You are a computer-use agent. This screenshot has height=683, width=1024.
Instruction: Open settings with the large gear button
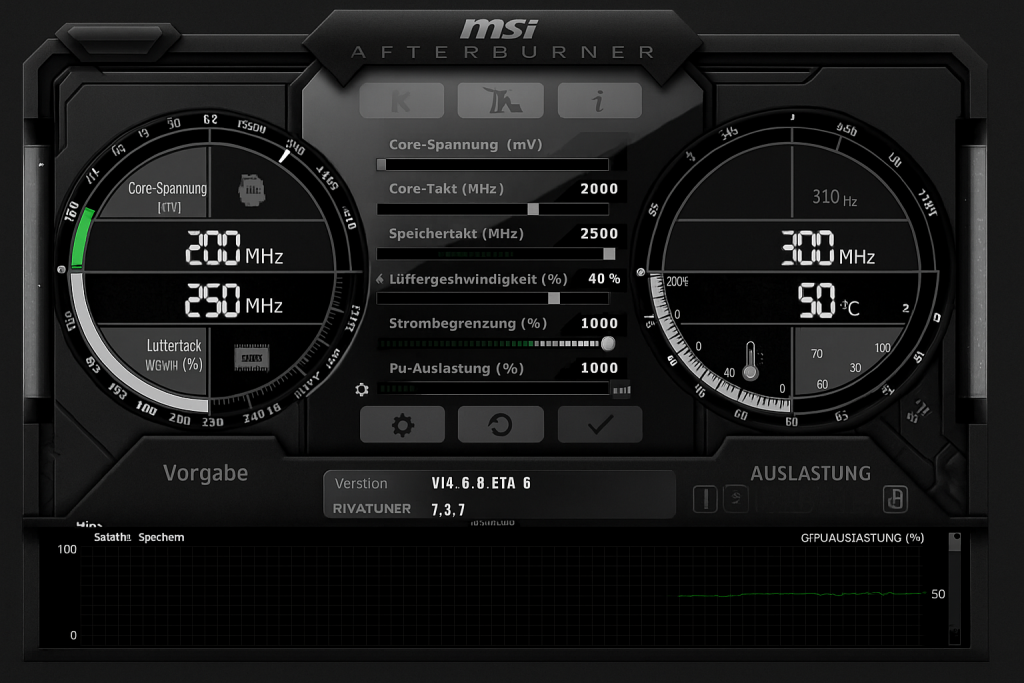pyautogui.click(x=402, y=425)
